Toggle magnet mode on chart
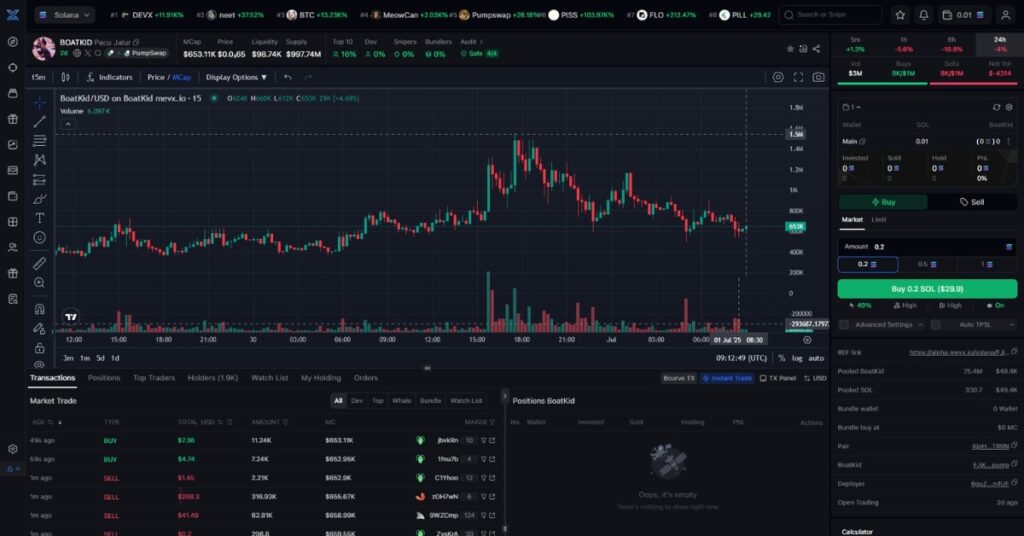The image size is (1024, 536). click(40, 309)
